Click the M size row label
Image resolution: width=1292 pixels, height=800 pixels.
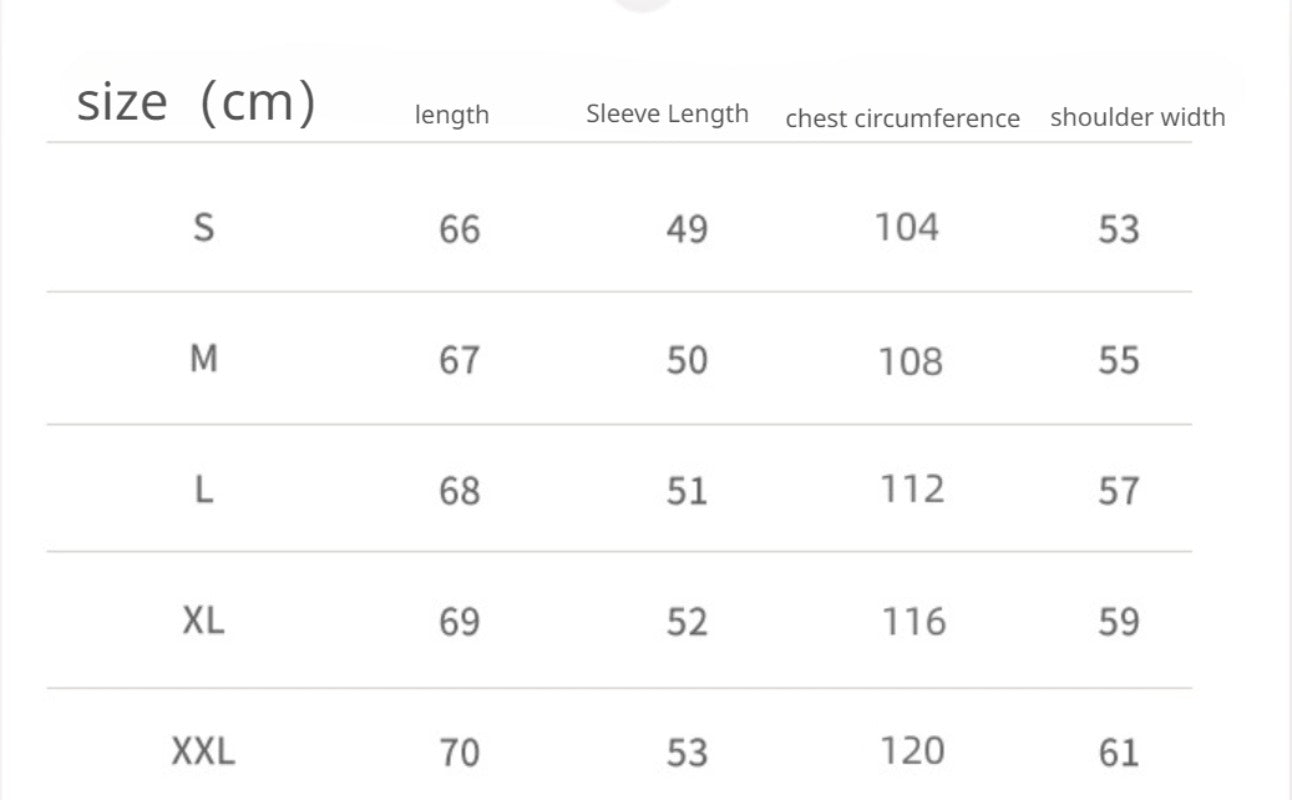tap(203, 358)
